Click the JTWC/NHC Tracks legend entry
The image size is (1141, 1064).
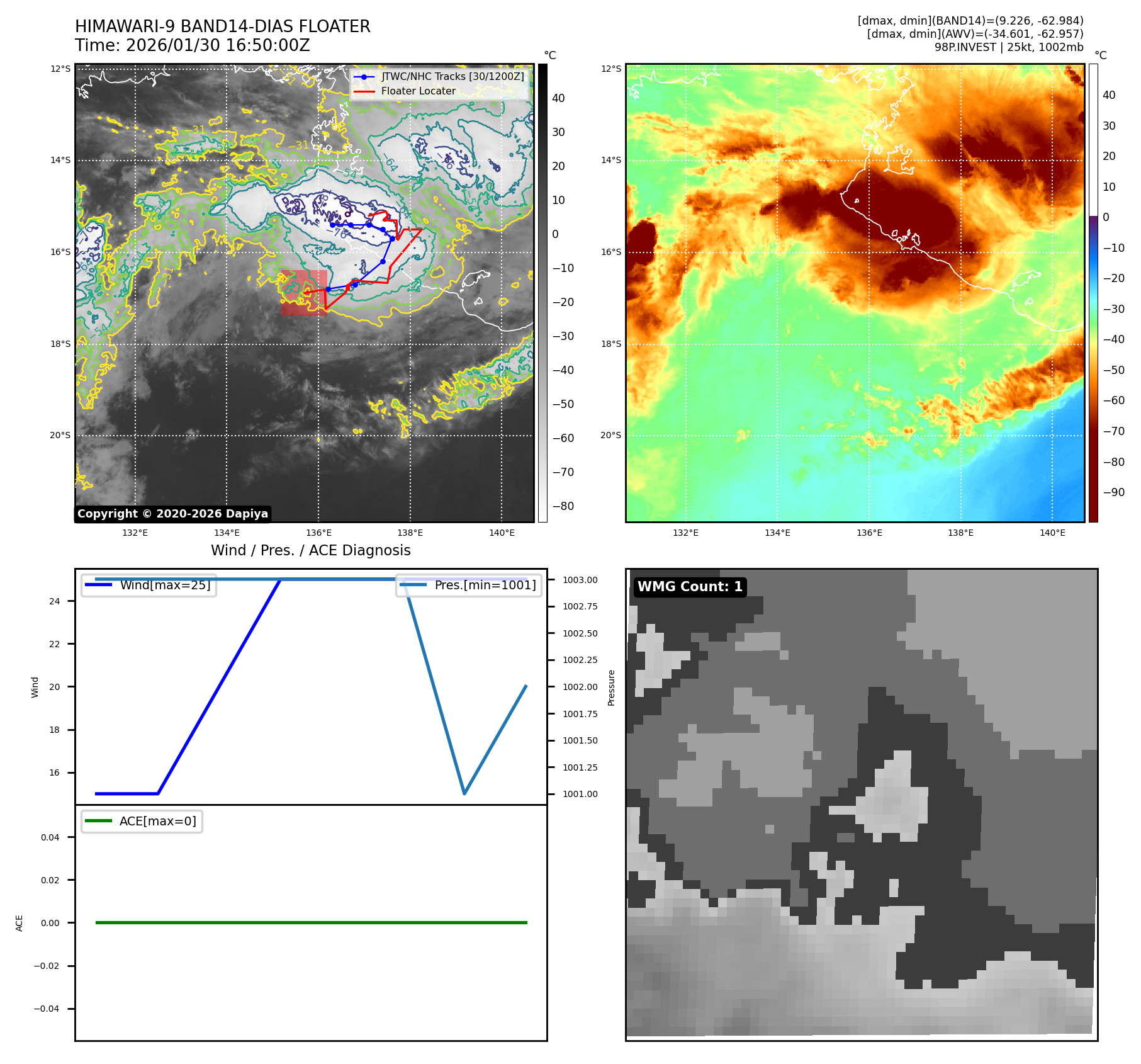452,76
